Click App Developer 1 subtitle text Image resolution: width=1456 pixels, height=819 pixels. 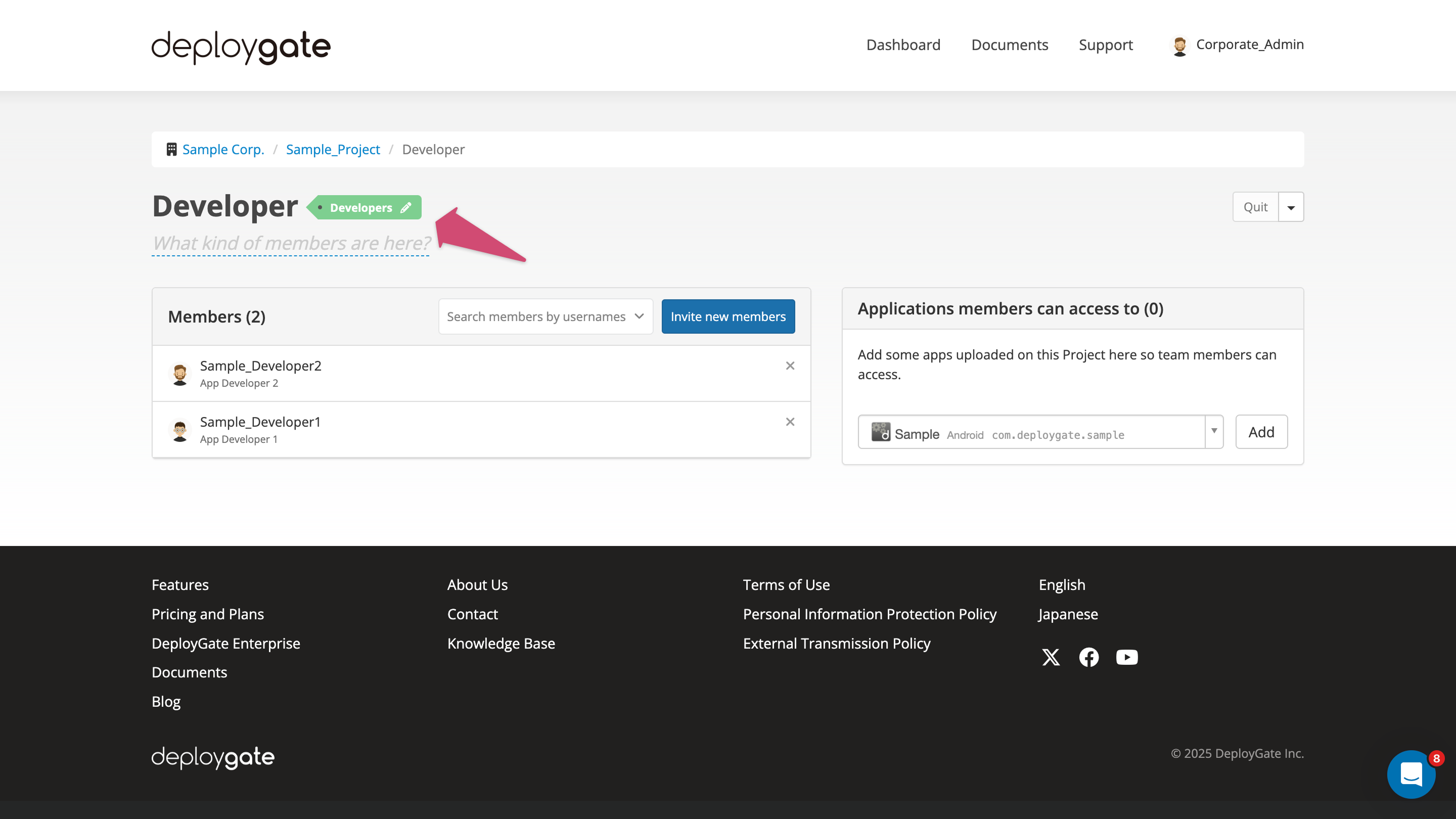[x=239, y=439]
